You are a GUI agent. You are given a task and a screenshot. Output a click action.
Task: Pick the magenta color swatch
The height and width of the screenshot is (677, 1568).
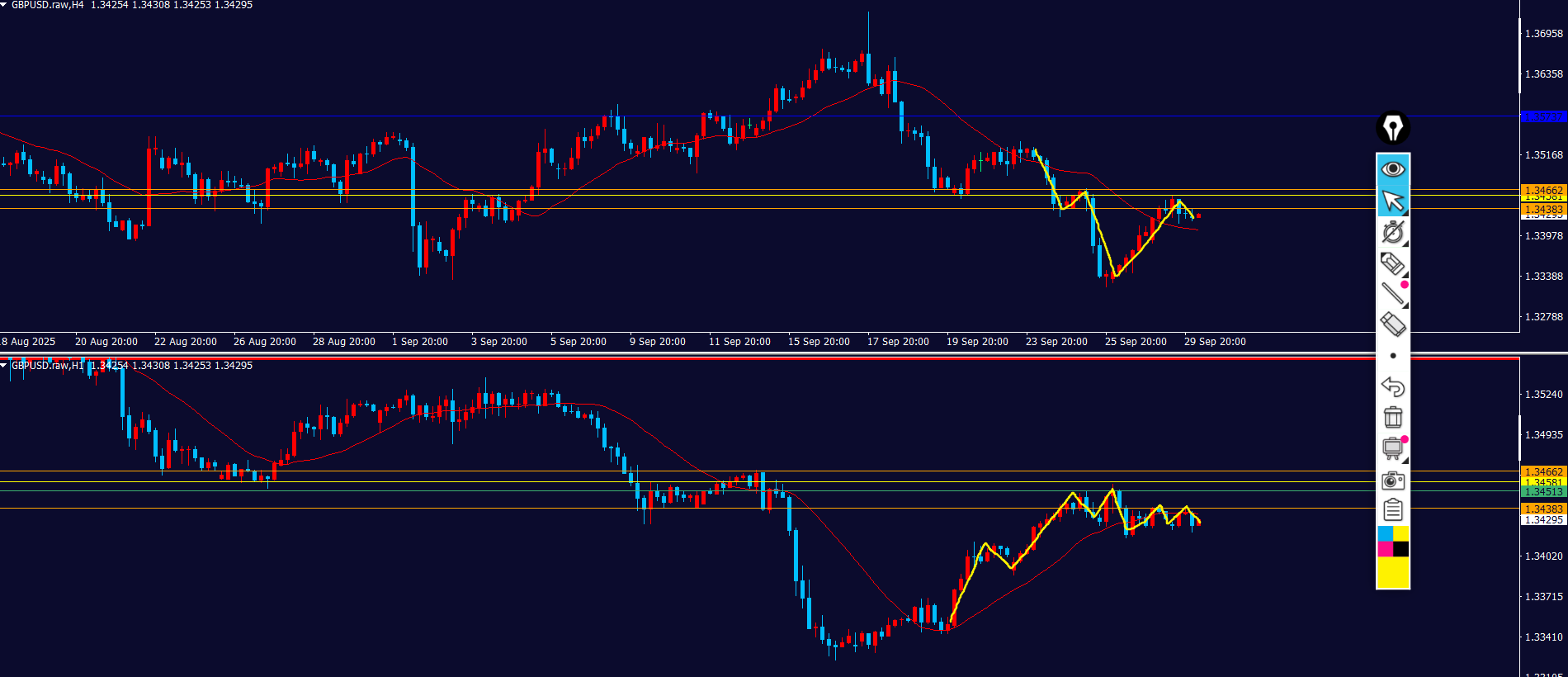(1385, 549)
